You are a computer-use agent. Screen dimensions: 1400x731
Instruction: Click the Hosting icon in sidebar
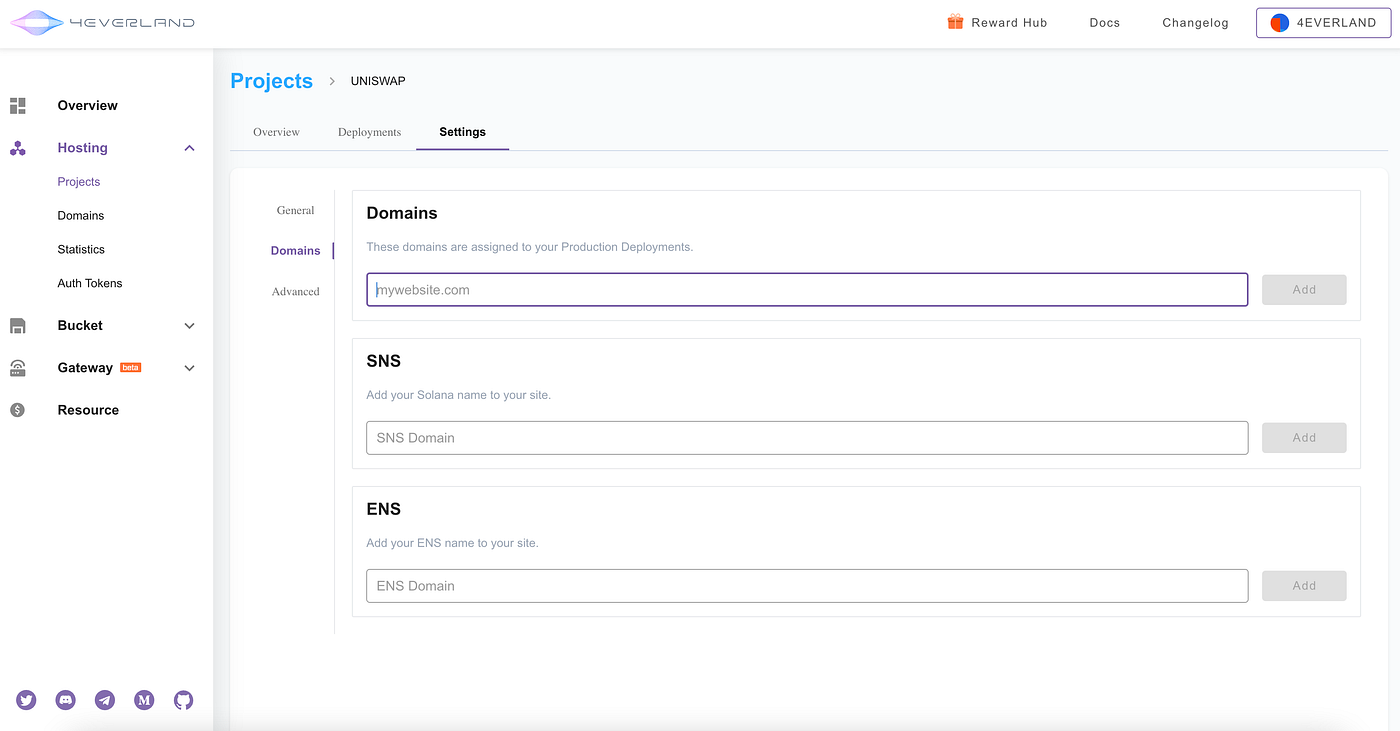(x=17, y=148)
